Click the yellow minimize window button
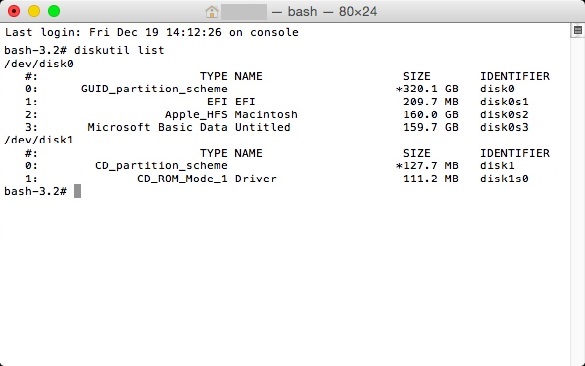Screen dimensions: 585x366 click(x=34, y=11)
